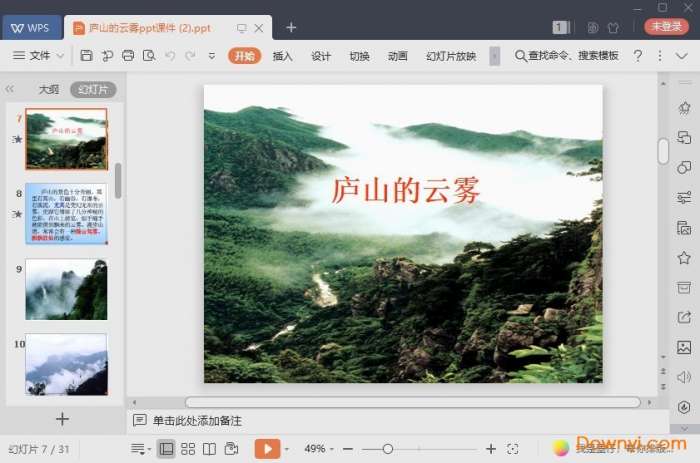Viewport: 700px width, 463px height.
Task: Click the picture icon in right sidebar
Action: tap(684, 348)
